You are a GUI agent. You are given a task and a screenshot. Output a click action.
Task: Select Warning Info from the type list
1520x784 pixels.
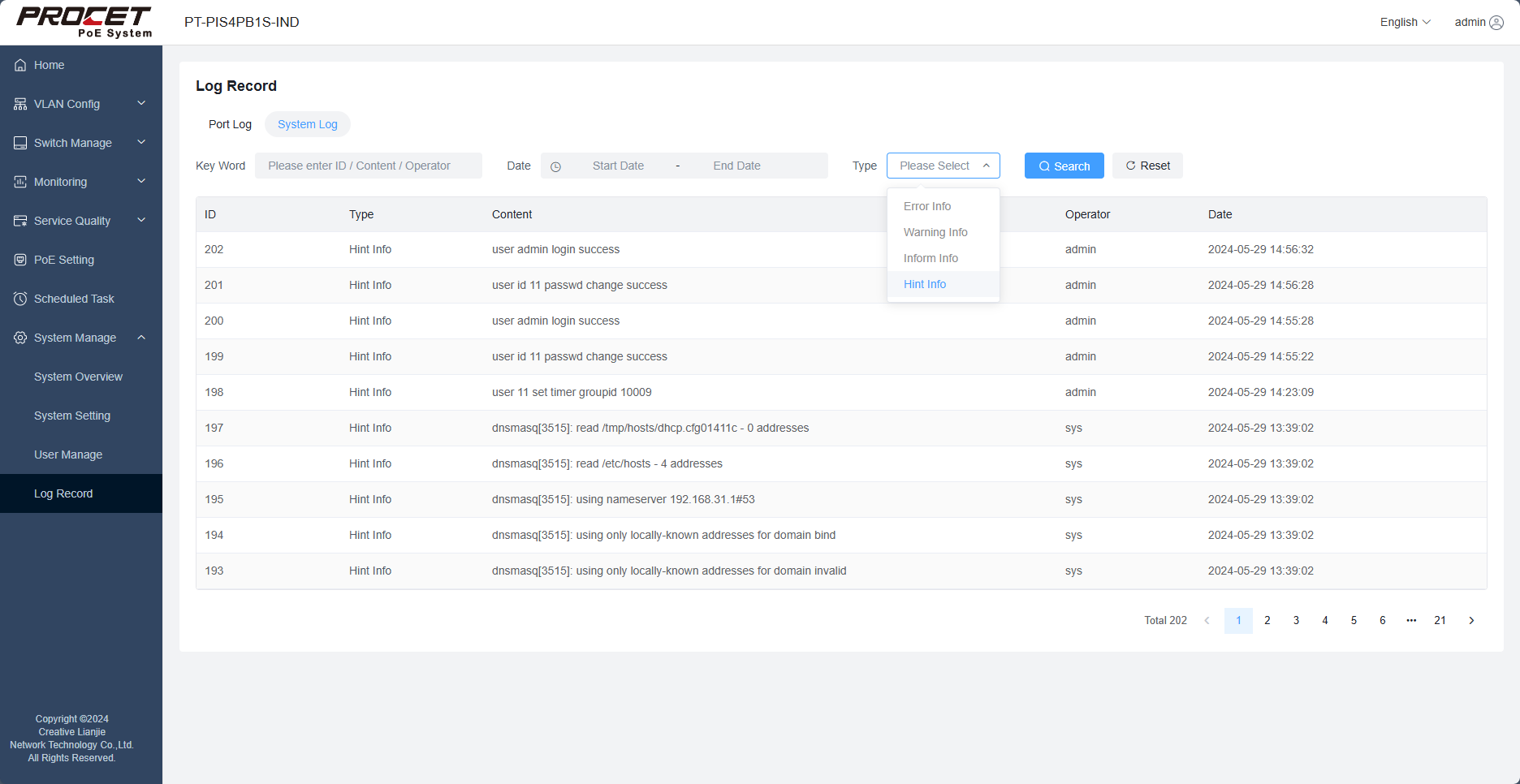click(x=935, y=232)
